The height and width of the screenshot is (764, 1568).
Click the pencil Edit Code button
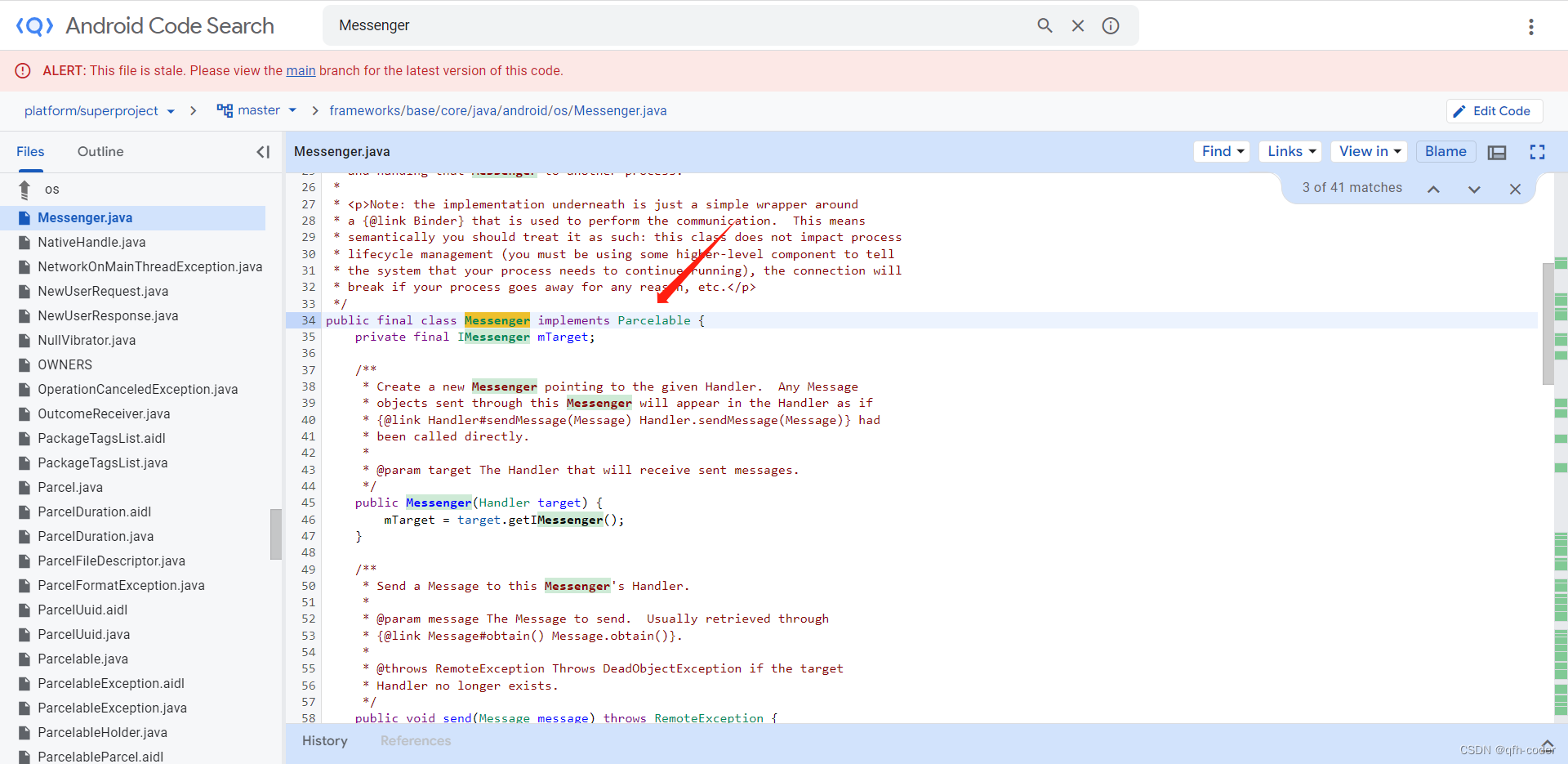pyautogui.click(x=1494, y=111)
